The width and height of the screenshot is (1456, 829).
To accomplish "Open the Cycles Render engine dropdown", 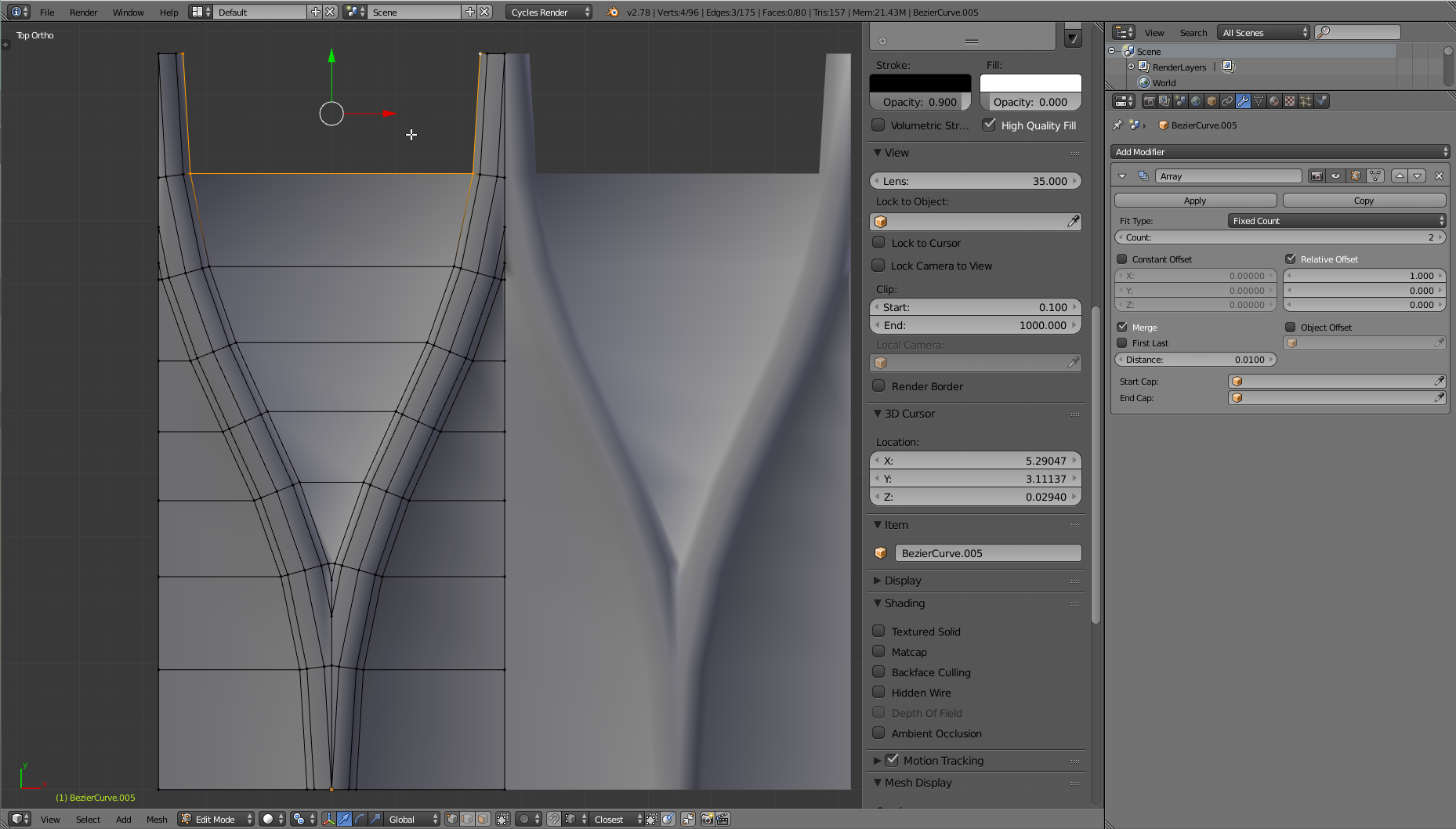I will pos(549,12).
